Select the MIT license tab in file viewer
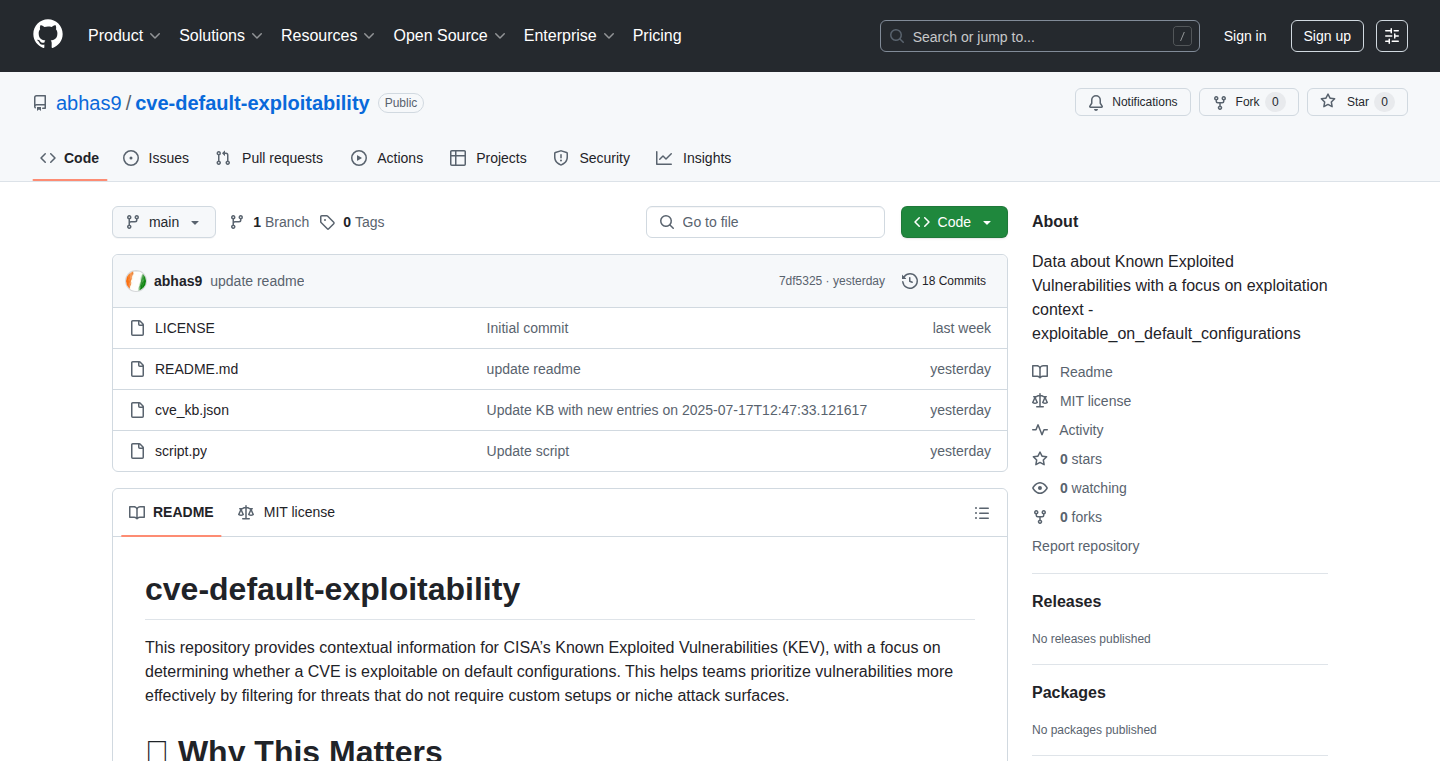Viewport: 1440px width, 761px height. pos(286,512)
